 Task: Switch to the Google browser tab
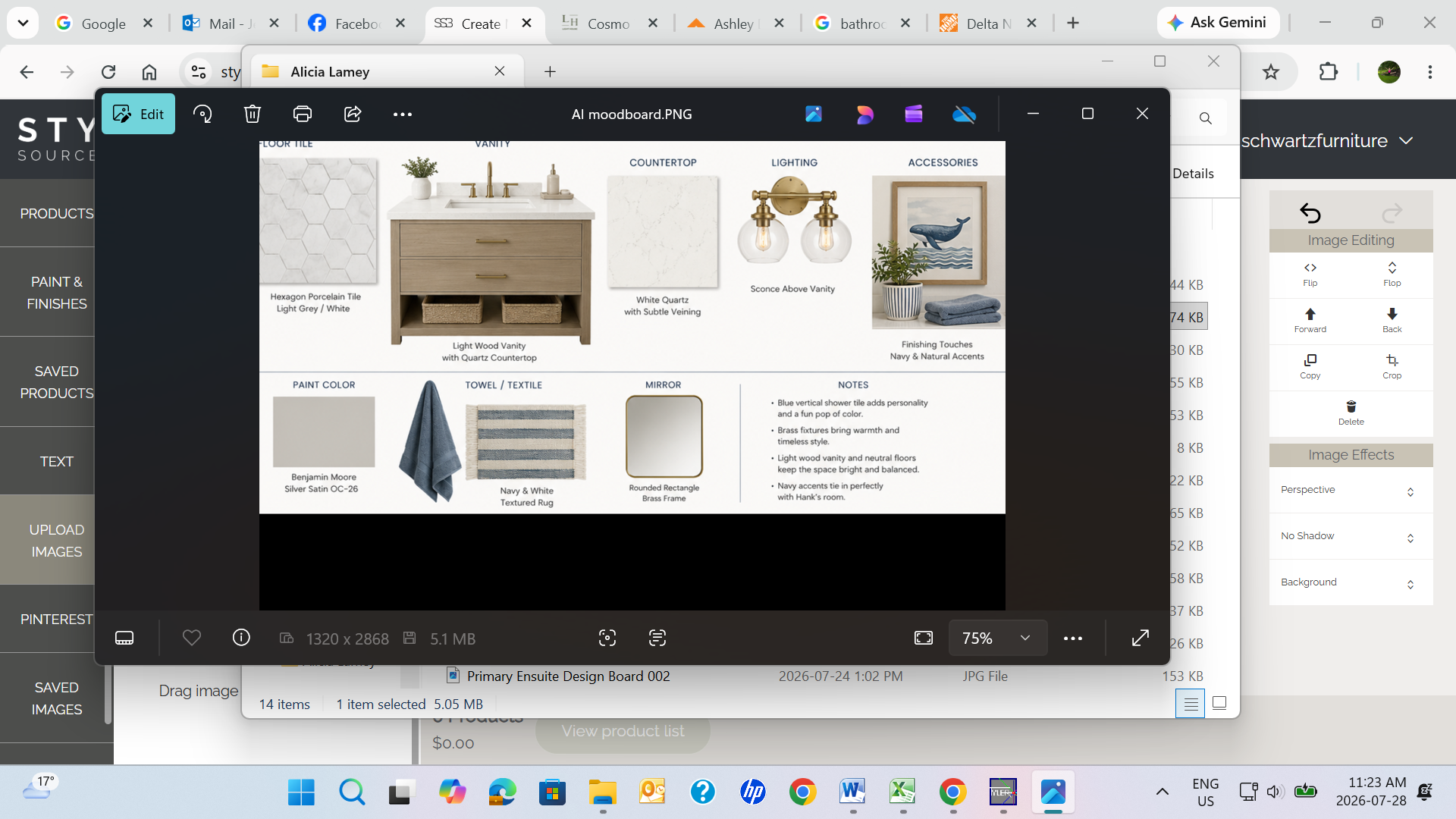[103, 24]
